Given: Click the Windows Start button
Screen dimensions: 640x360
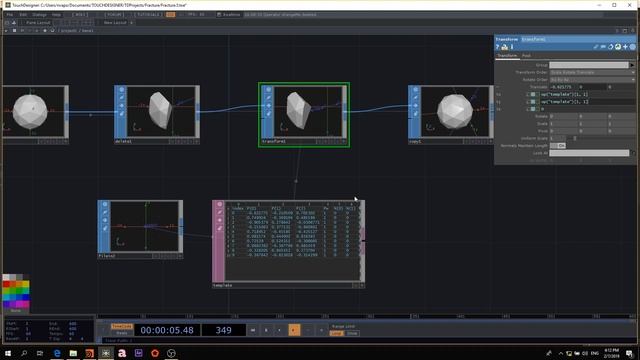Looking at the screenshot, I should (x=7, y=353).
